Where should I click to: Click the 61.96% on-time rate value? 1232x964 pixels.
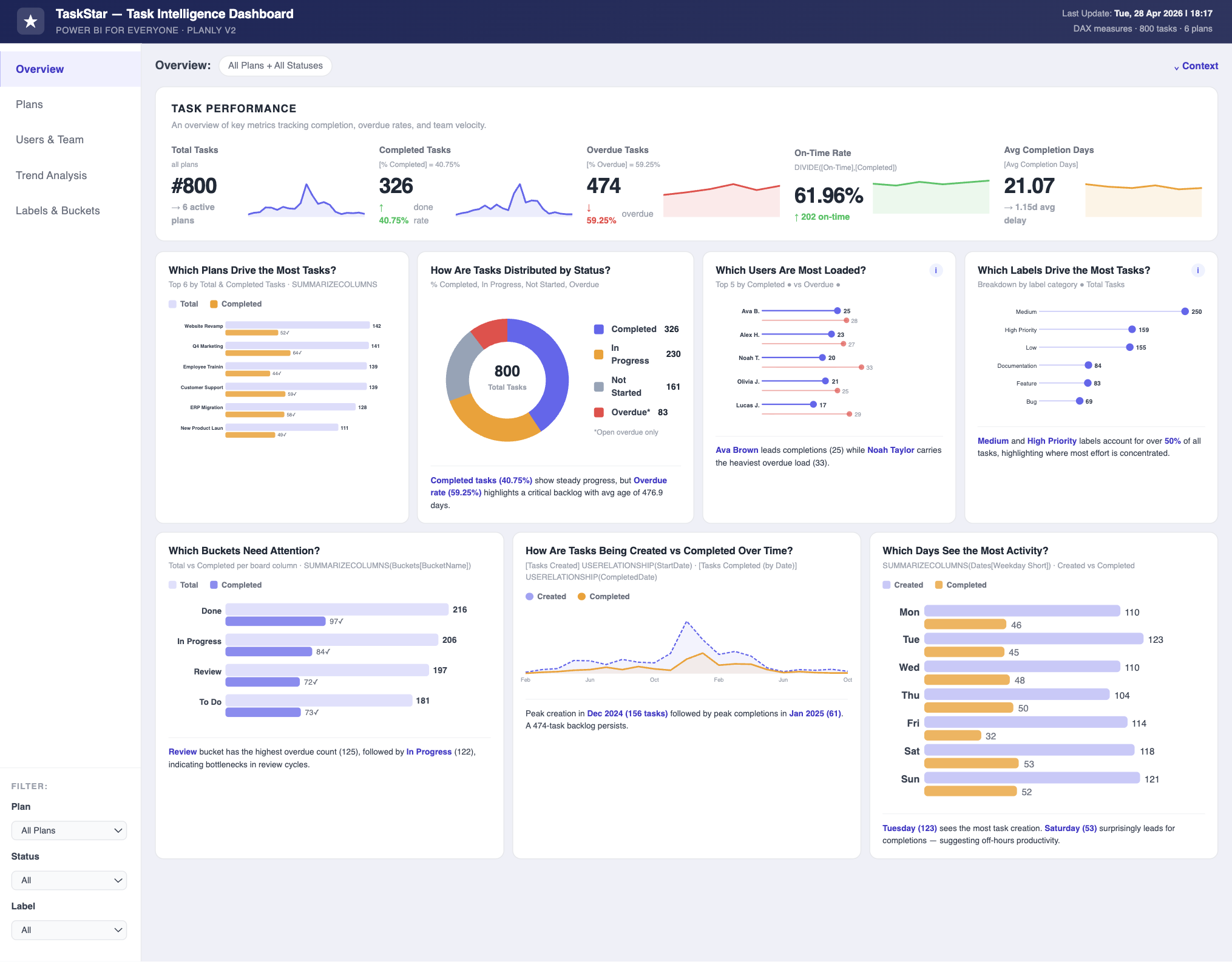click(x=828, y=195)
